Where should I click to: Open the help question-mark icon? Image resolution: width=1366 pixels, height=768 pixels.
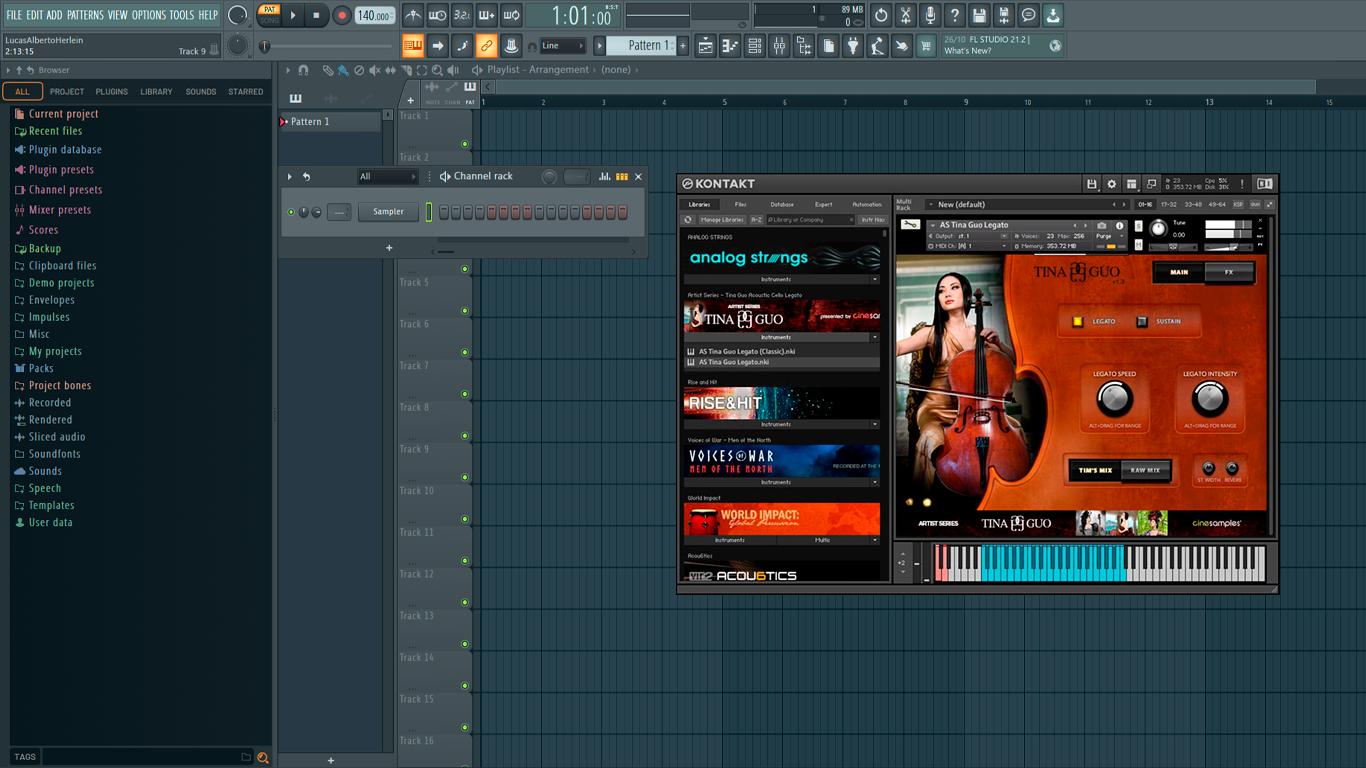[x=955, y=15]
